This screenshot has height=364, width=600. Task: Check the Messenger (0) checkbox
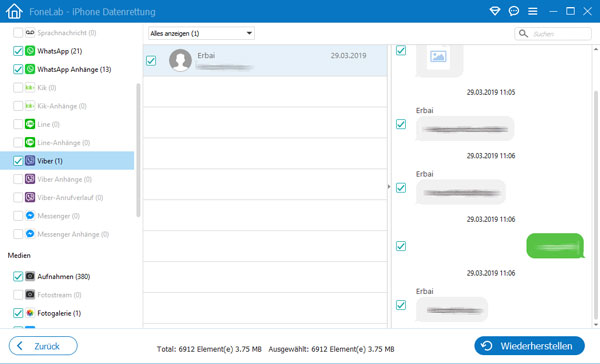(x=18, y=216)
